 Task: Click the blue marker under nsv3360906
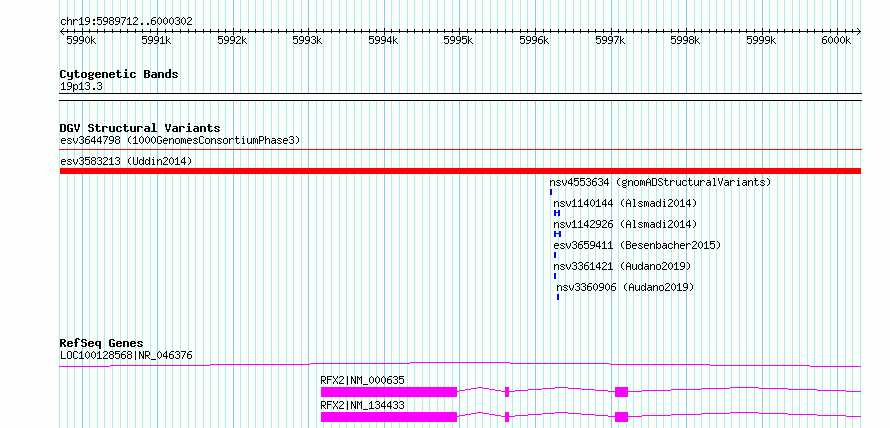tap(558, 297)
